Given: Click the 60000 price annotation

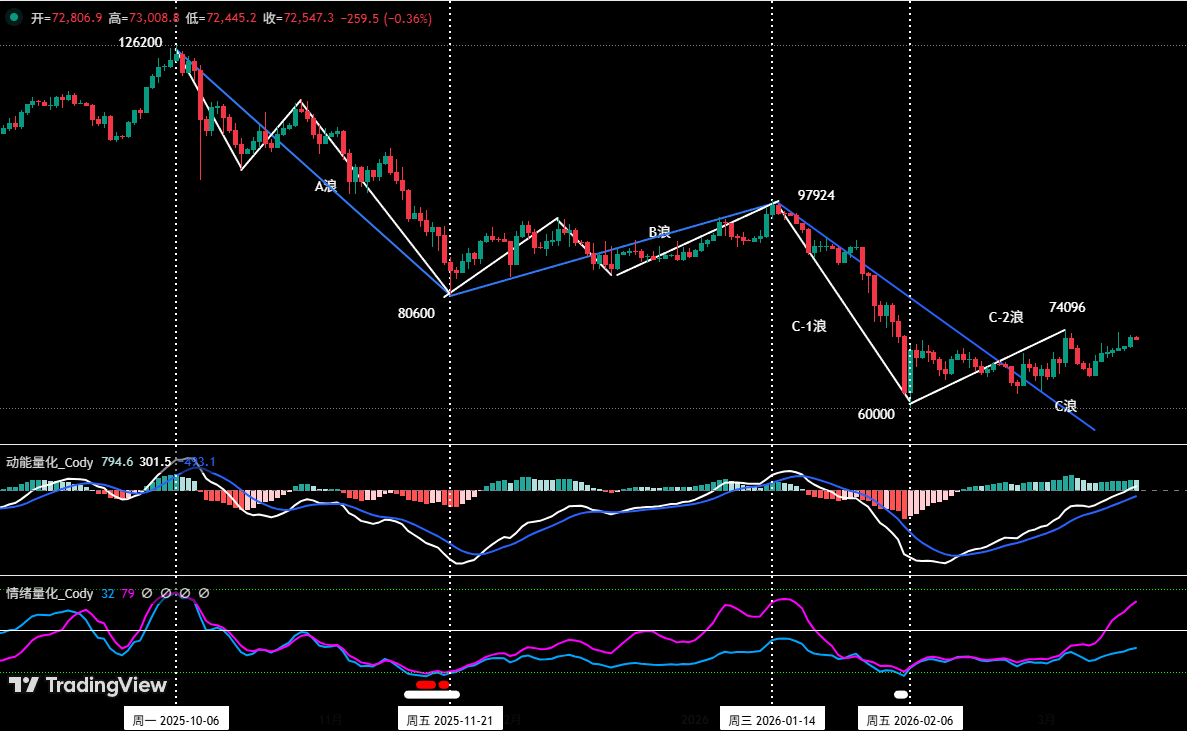Looking at the screenshot, I should 875,414.
